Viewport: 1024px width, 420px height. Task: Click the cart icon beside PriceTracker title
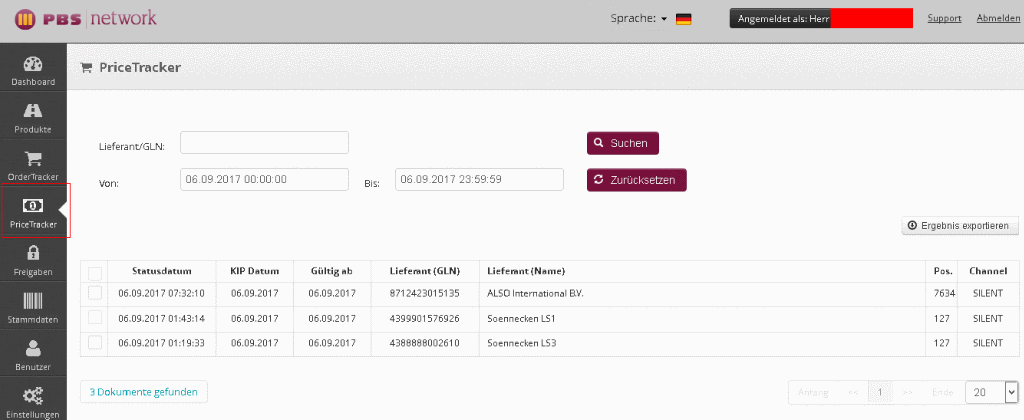pos(86,67)
